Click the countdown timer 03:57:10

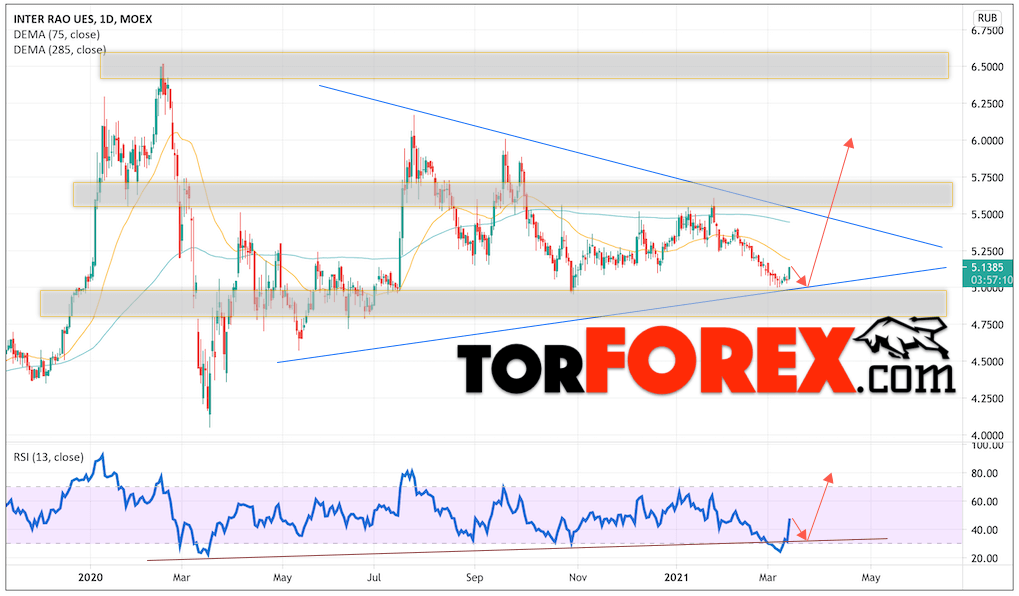pos(992,280)
